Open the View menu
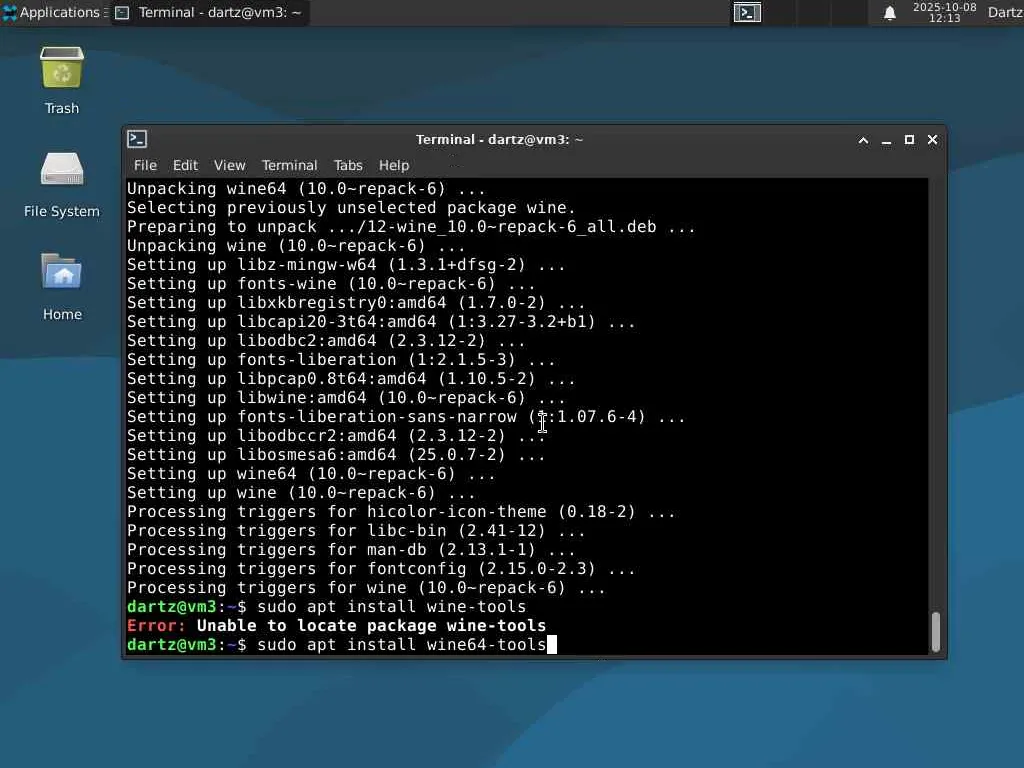The image size is (1024, 768). click(x=229, y=165)
